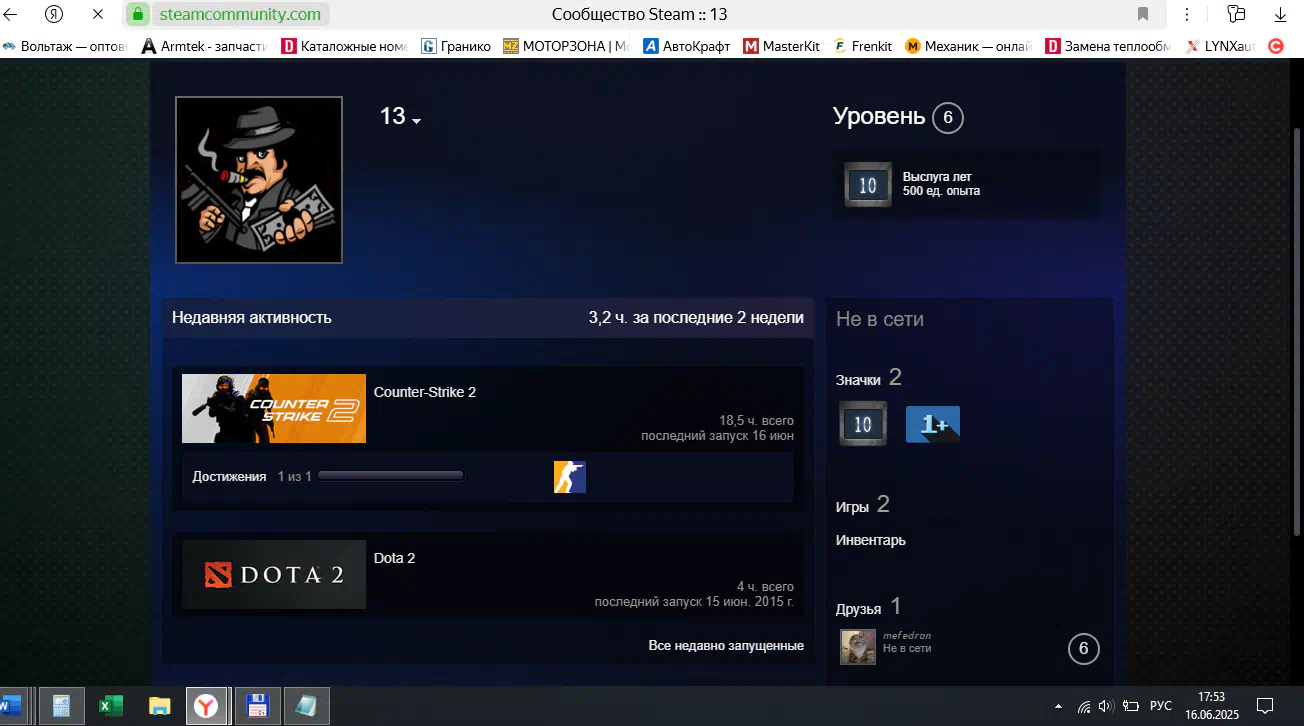
Task: Click mefedron's level 6 circle
Action: coord(1083,649)
